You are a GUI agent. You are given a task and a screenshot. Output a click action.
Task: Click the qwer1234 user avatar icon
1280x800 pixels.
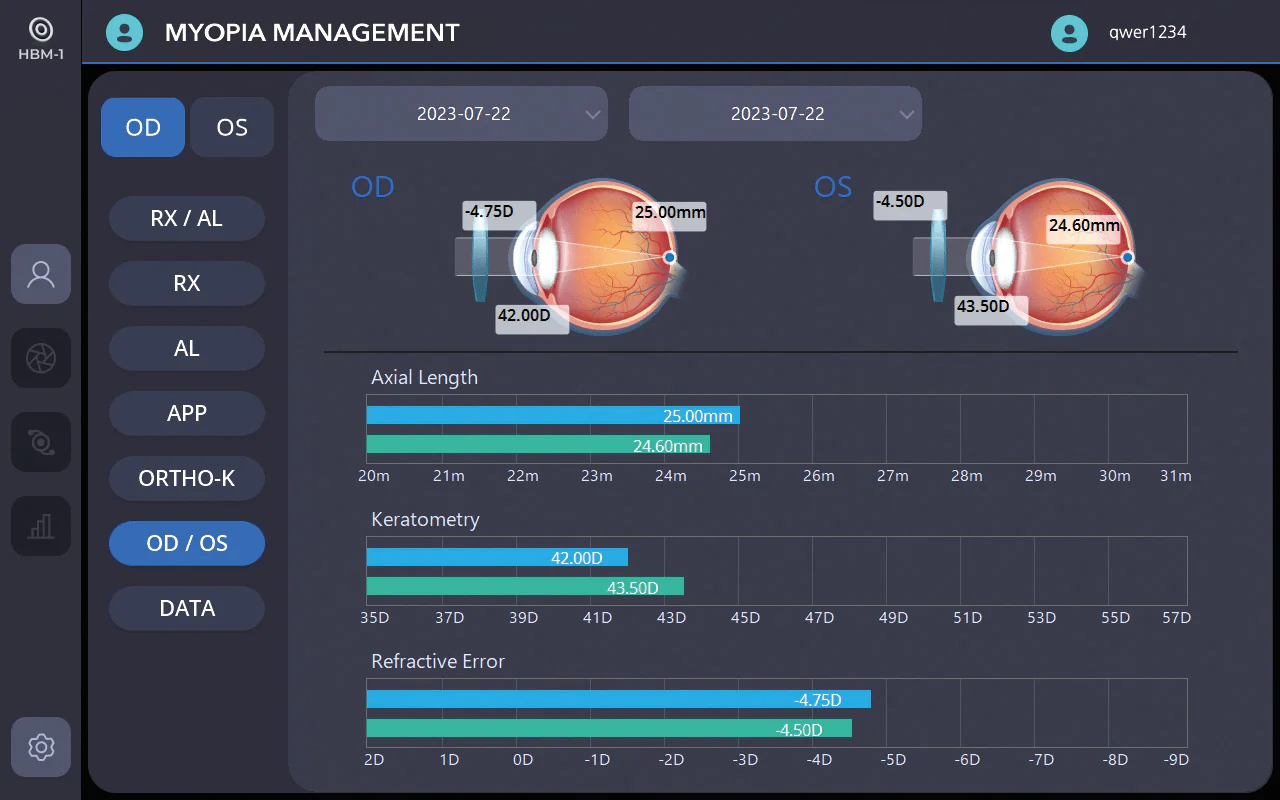click(1069, 32)
